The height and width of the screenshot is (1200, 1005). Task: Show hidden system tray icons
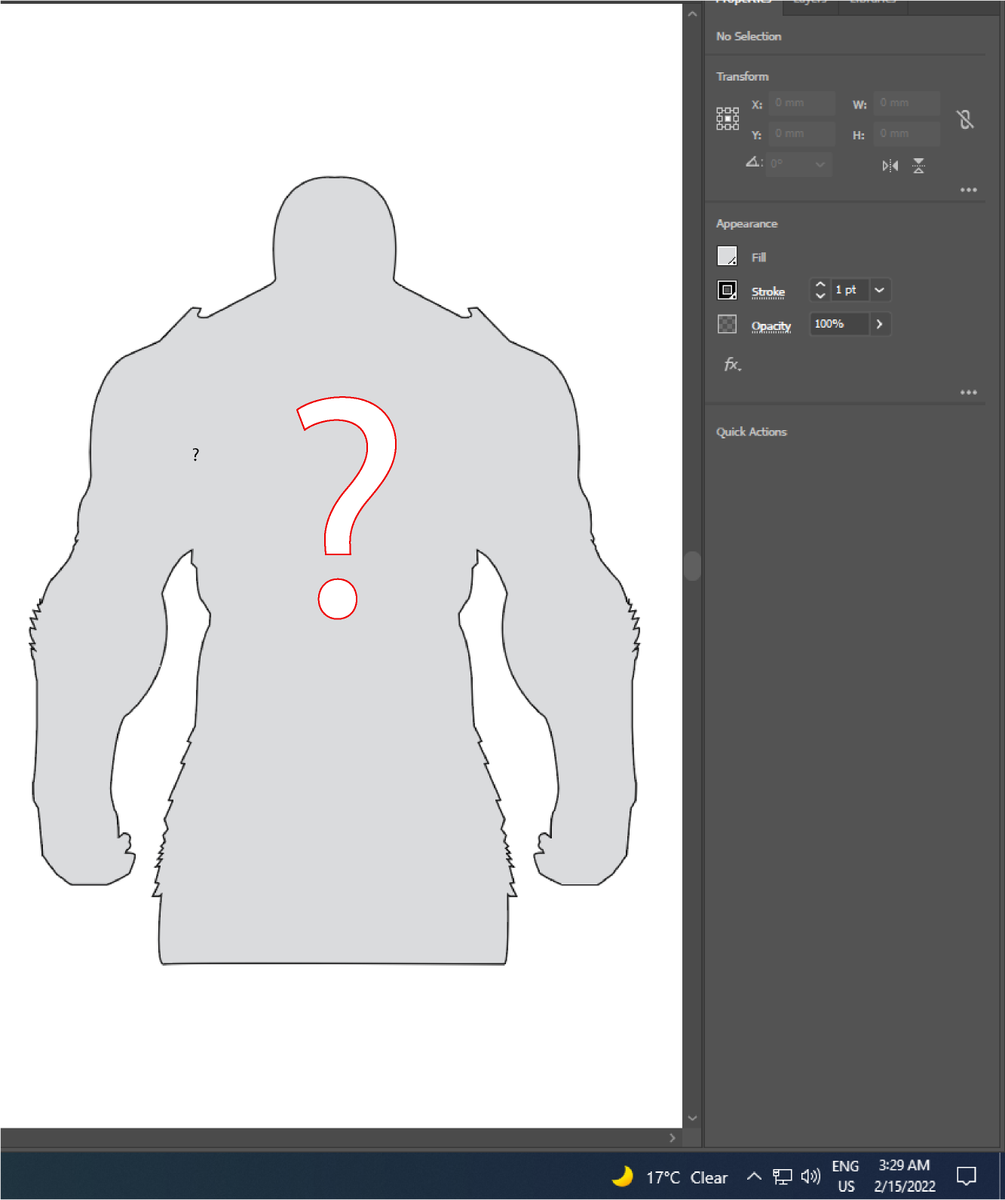[755, 1176]
